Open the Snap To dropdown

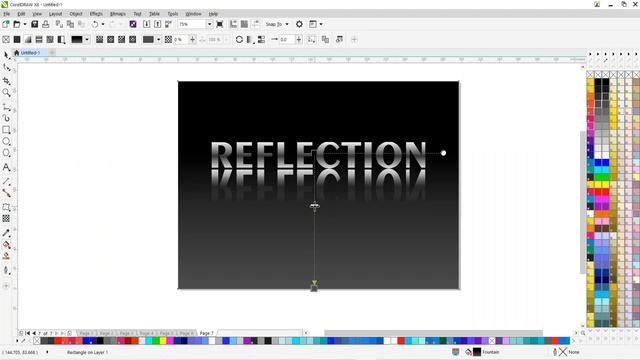[277, 24]
